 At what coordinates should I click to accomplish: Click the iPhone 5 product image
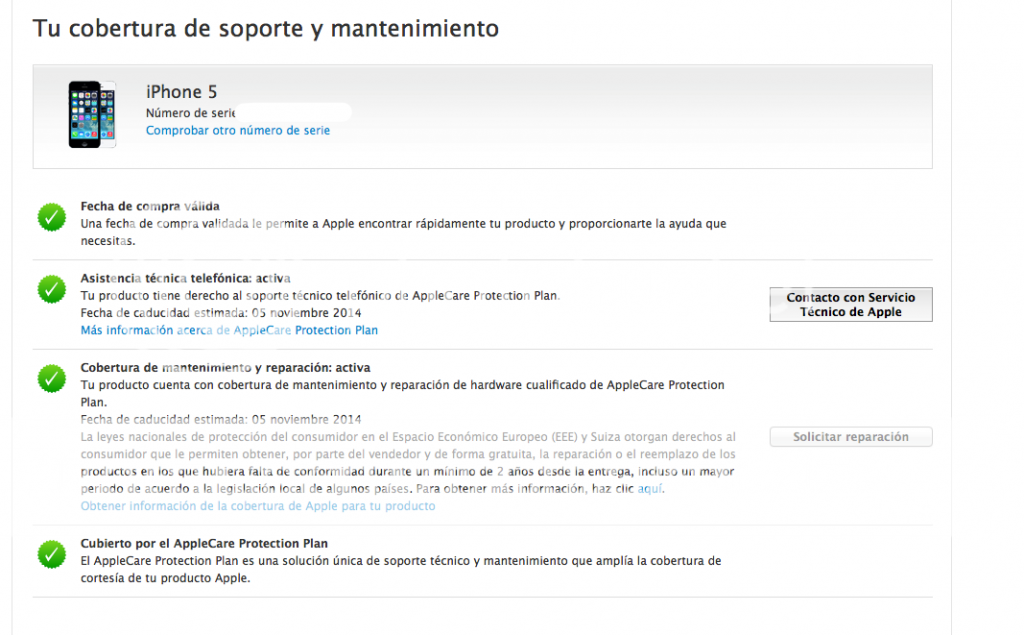click(x=91, y=115)
